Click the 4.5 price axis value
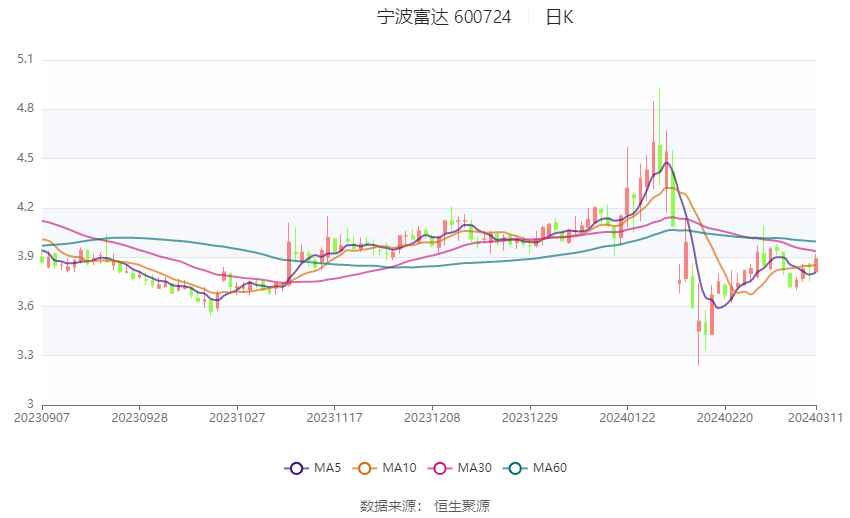 click(25, 158)
